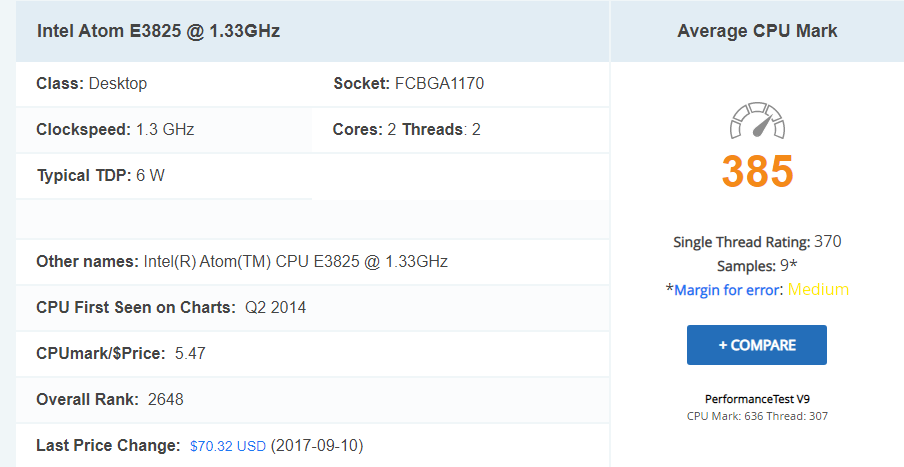Click the Average CPU Mark header
Screen dimensions: 904x467
(757, 31)
